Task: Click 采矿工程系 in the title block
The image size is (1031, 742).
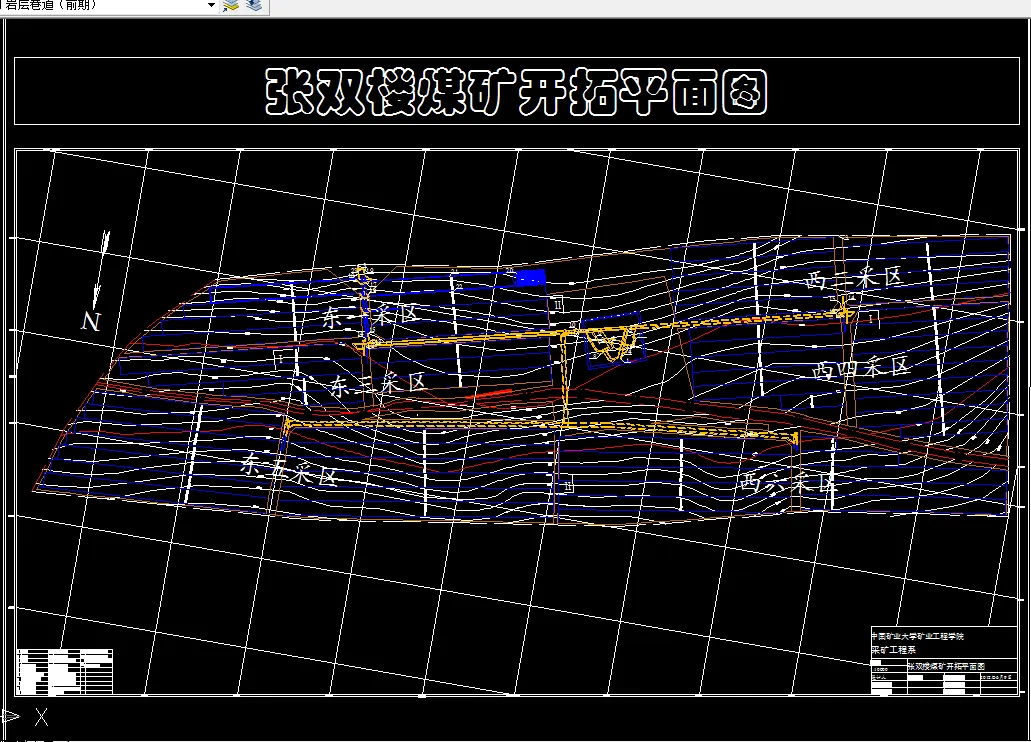Action: [x=894, y=649]
